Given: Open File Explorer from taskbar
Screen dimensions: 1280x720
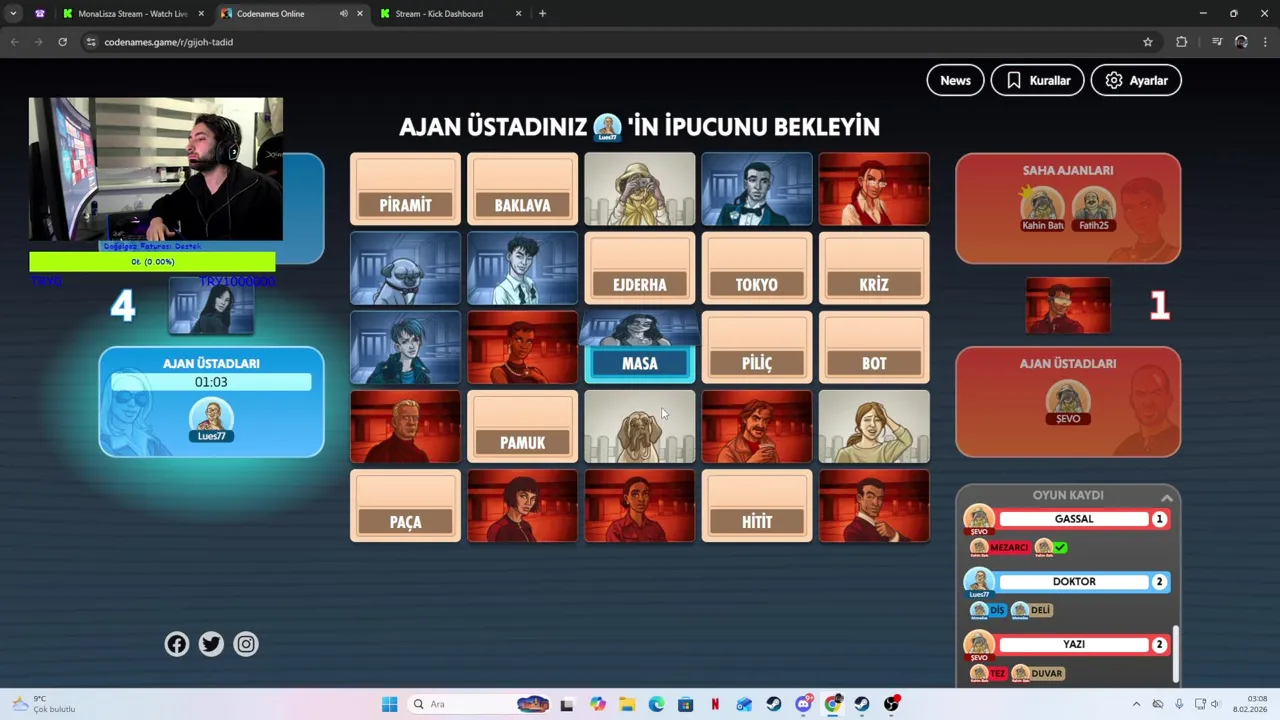Looking at the screenshot, I should coord(627,704).
